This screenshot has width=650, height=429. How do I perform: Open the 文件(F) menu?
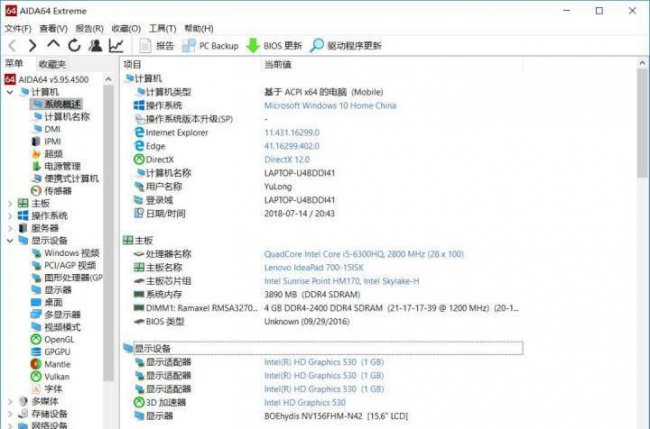point(18,28)
